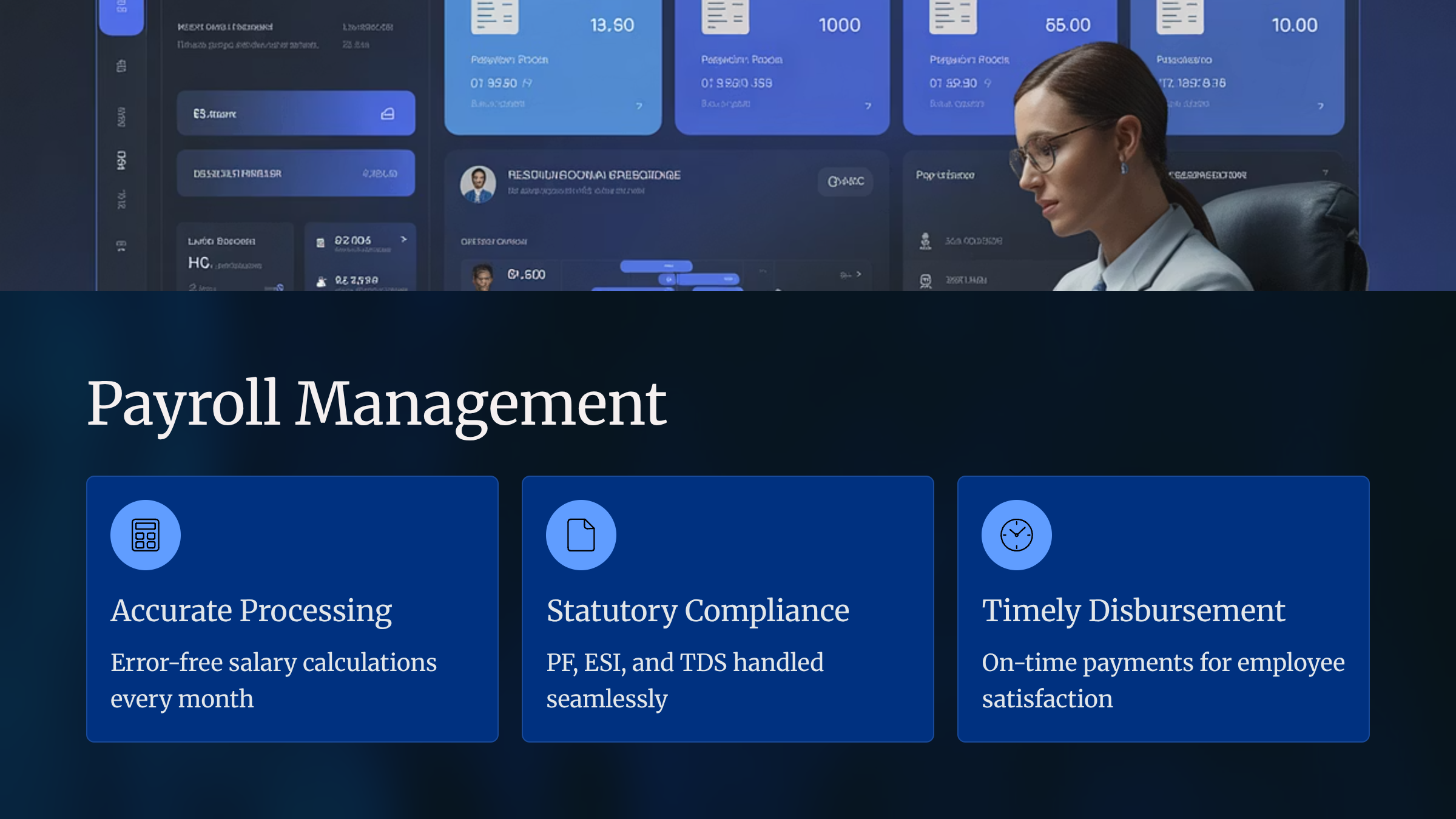The height and width of the screenshot is (819, 1456).
Task: Click the lock icon on blue sidebar button
Action: click(388, 113)
